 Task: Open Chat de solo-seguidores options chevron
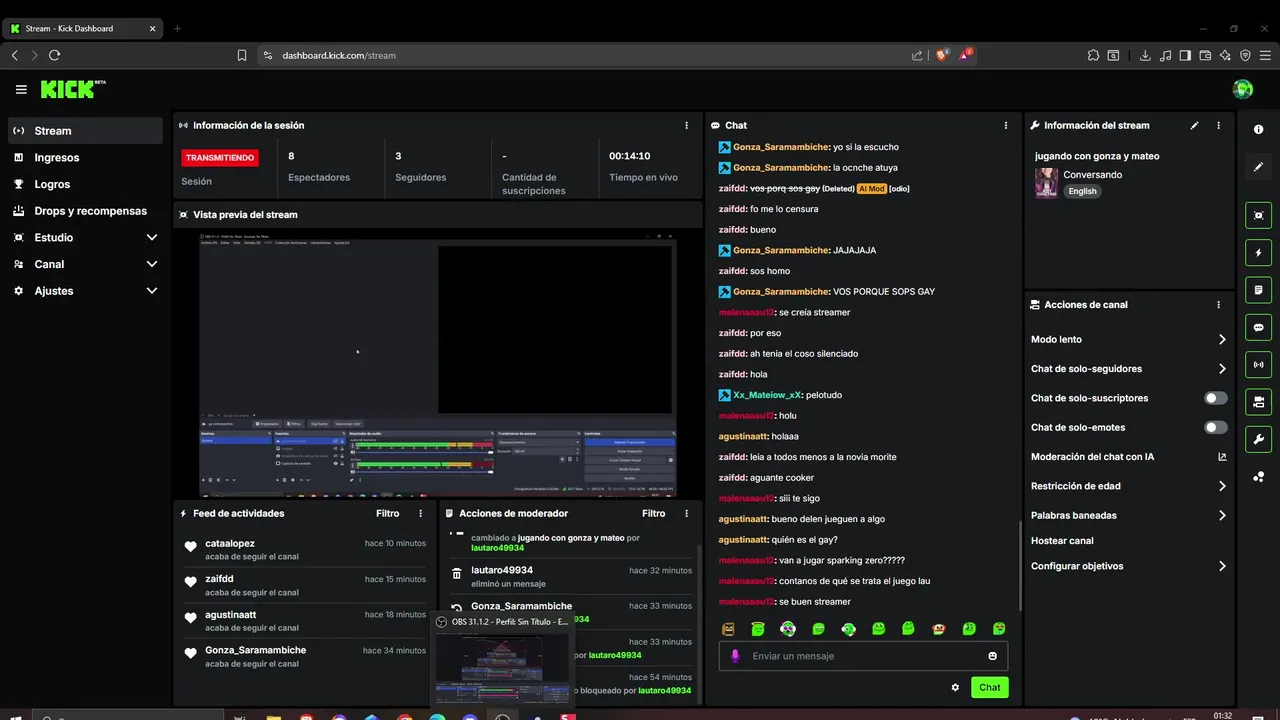[x=1222, y=369]
